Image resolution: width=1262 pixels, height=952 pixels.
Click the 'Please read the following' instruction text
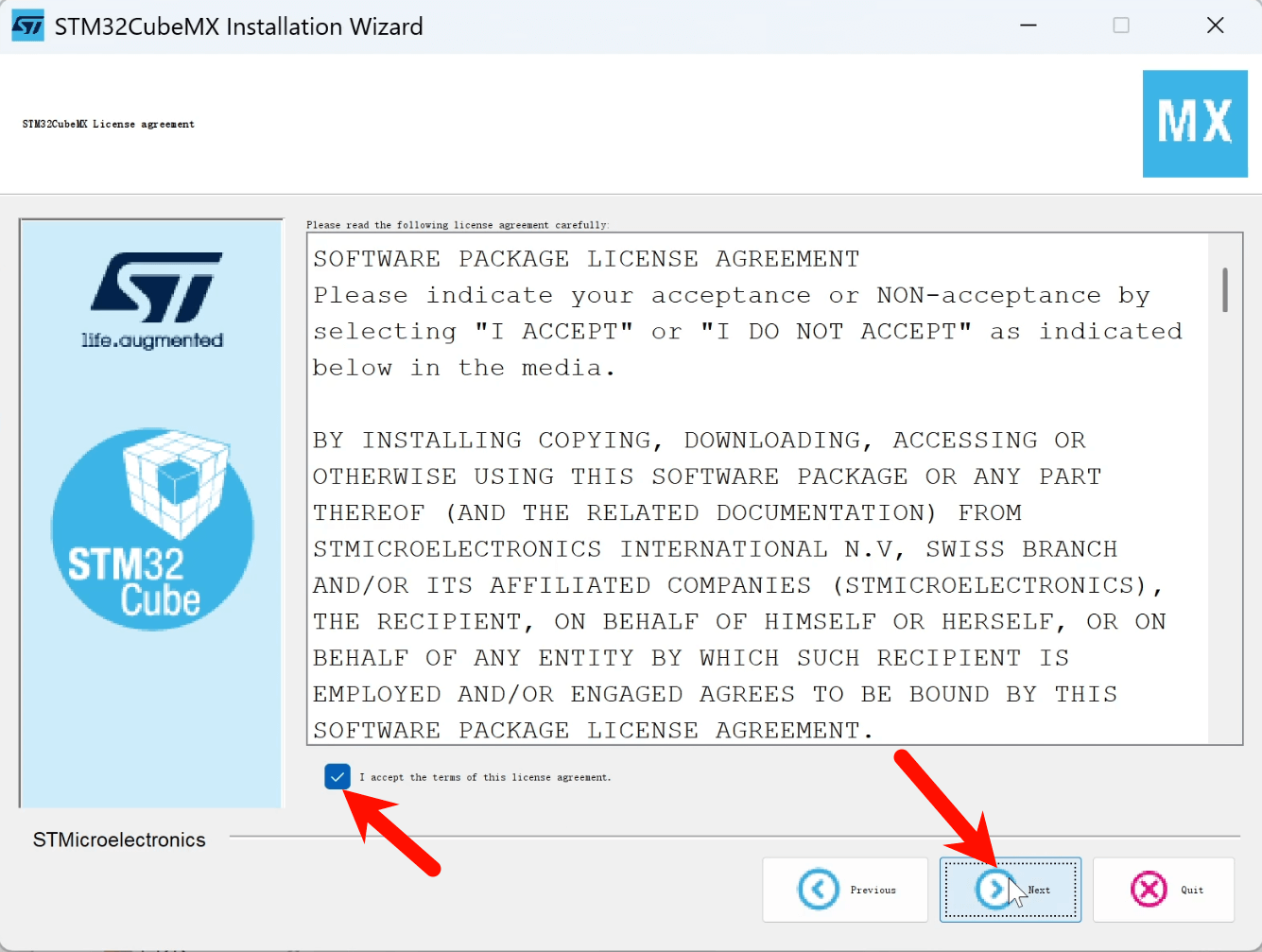(457, 225)
